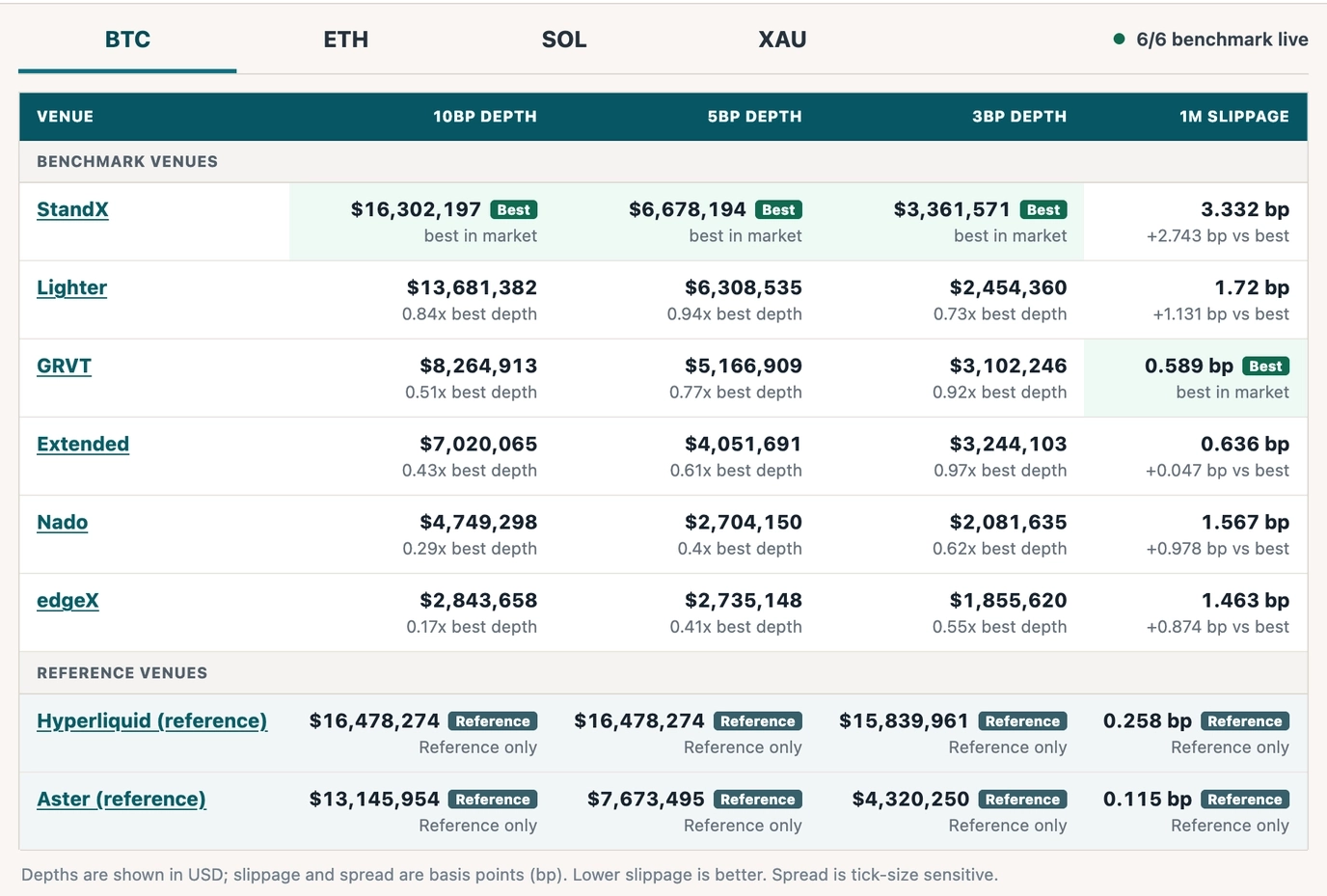Image resolution: width=1327 pixels, height=896 pixels.
Task: Select edgeX 10bp depth value $2,843,658
Action: pos(478,600)
